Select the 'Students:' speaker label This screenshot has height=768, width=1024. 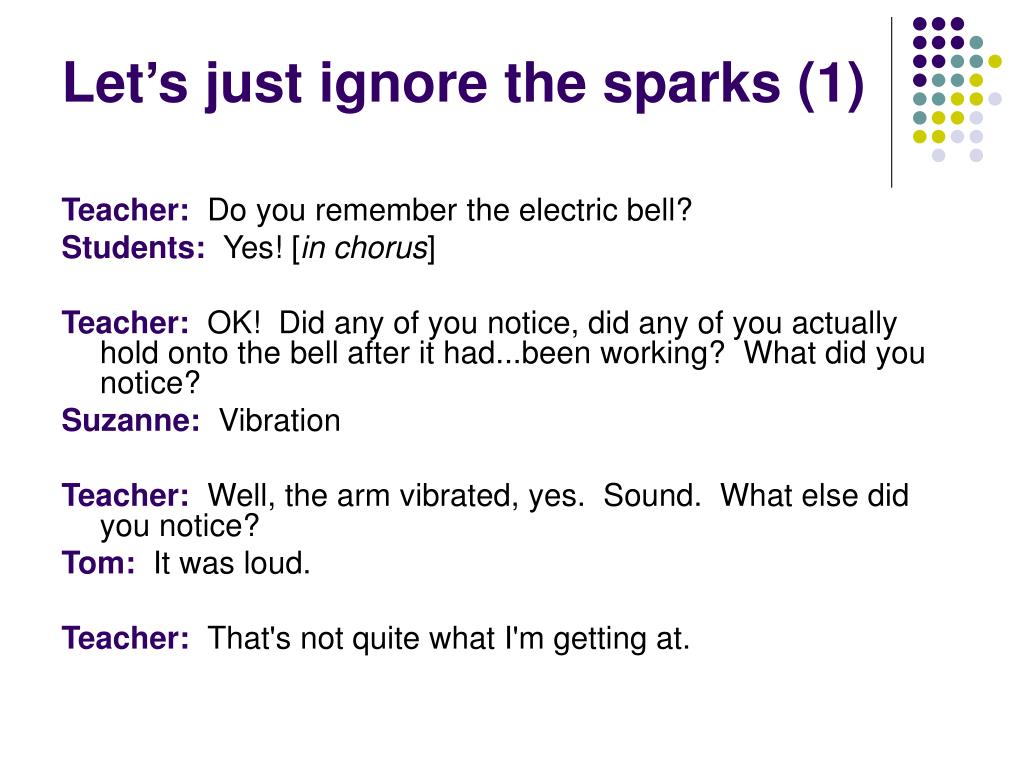pyautogui.click(x=133, y=248)
